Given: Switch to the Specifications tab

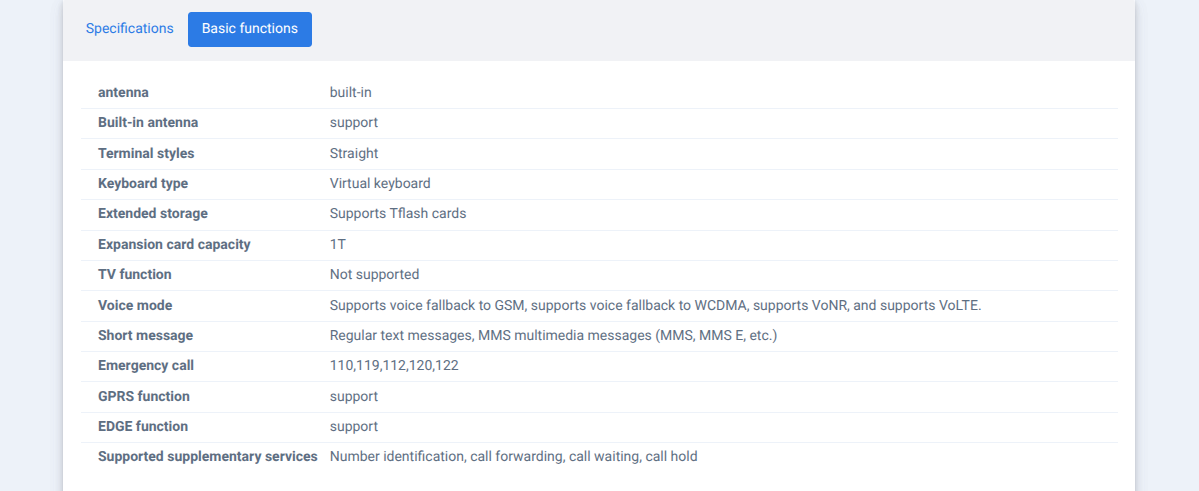Looking at the screenshot, I should [x=129, y=29].
